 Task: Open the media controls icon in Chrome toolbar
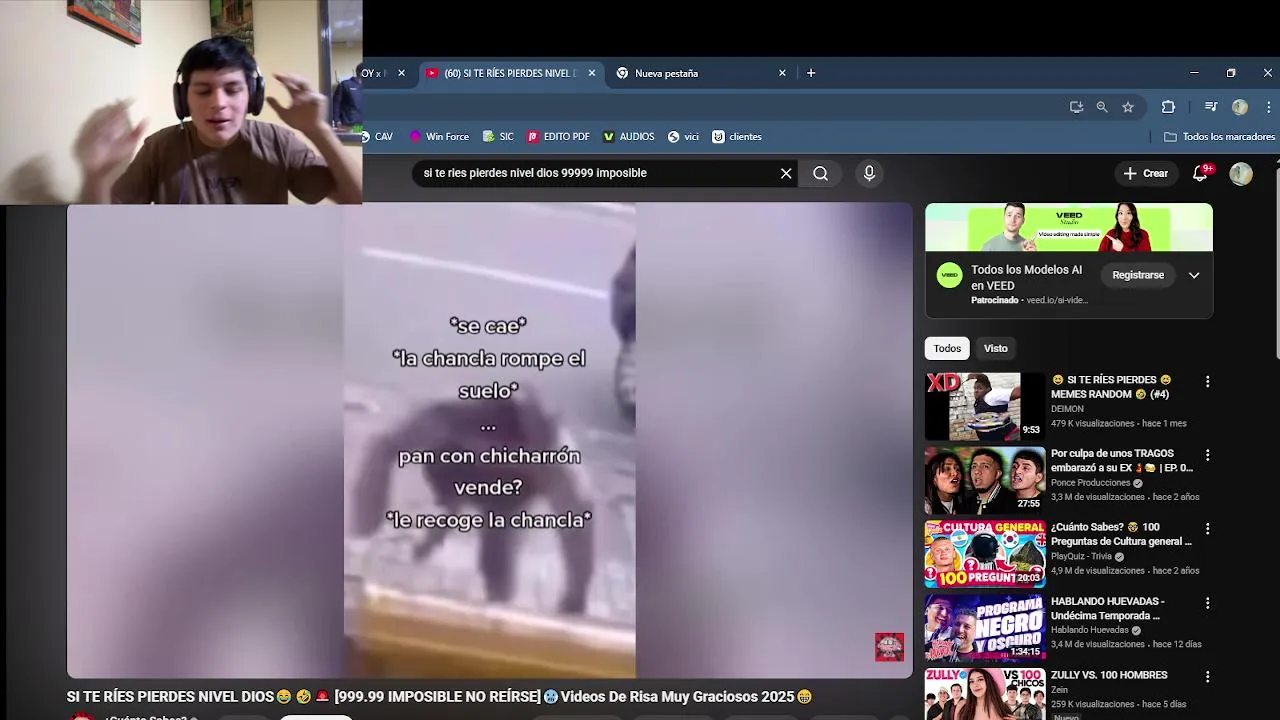point(1211,107)
